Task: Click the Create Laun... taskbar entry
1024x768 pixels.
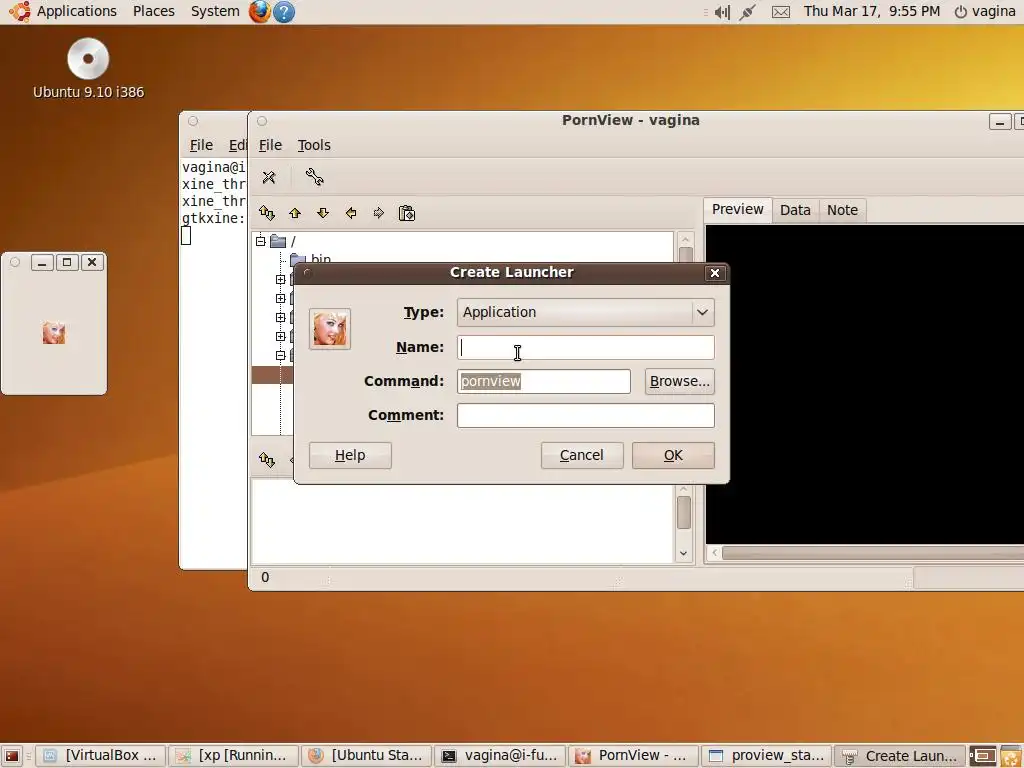Action: pyautogui.click(x=899, y=756)
